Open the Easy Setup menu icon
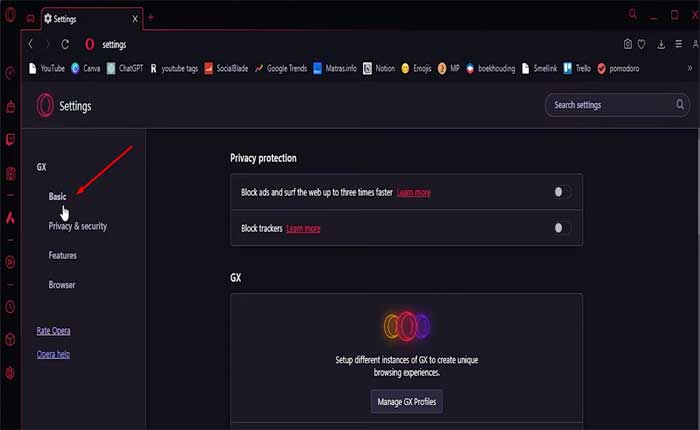 679,44
